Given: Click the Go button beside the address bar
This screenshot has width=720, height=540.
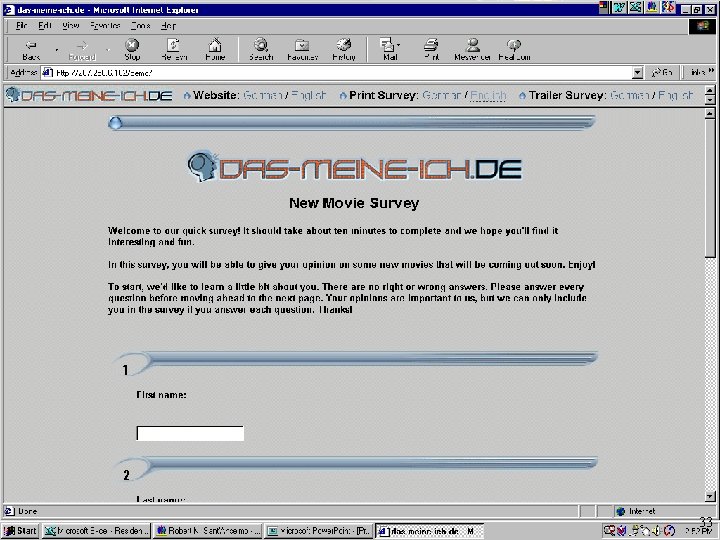Looking at the screenshot, I should click(x=662, y=73).
